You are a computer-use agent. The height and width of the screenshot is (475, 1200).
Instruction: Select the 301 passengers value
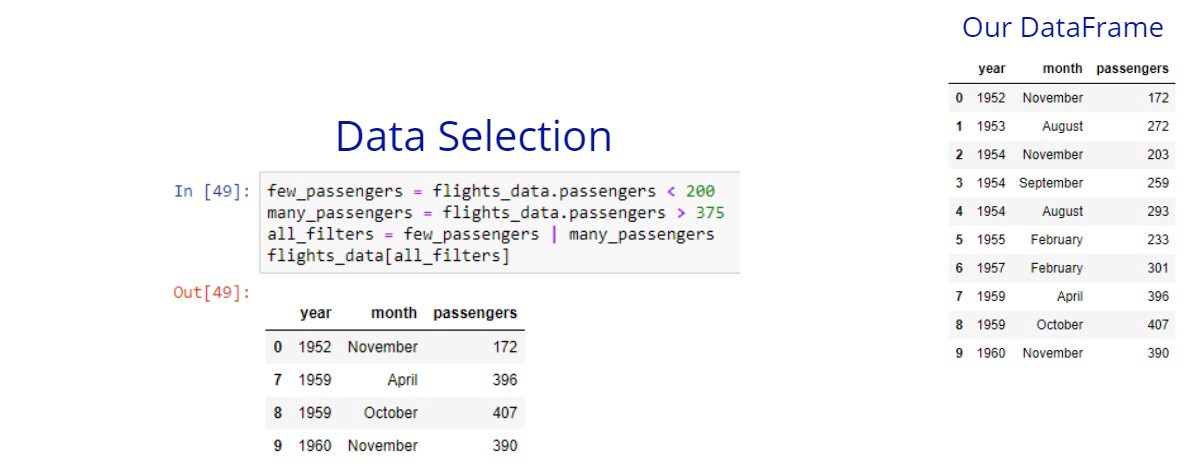[1154, 268]
